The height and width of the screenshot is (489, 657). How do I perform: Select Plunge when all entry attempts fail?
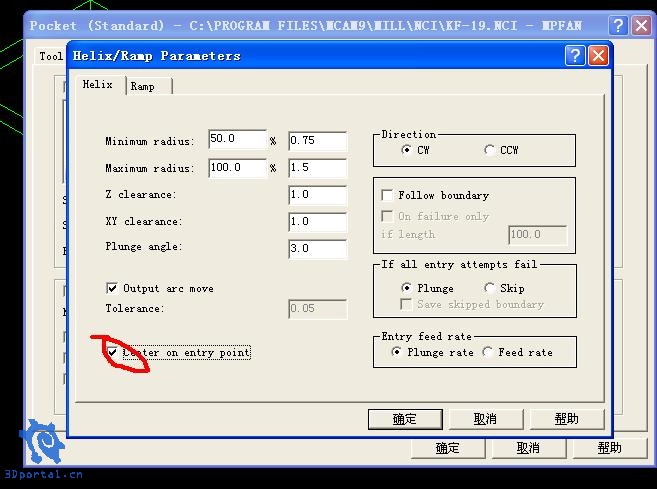click(406, 288)
